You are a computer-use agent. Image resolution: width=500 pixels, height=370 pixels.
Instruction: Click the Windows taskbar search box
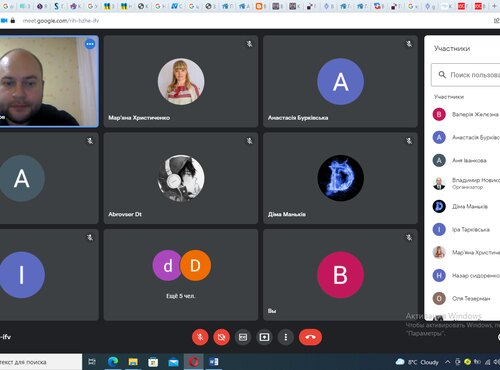tap(41, 362)
